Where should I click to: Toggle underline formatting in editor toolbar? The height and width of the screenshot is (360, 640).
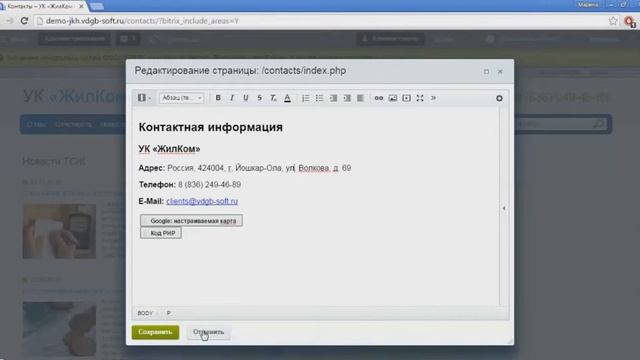(246, 98)
